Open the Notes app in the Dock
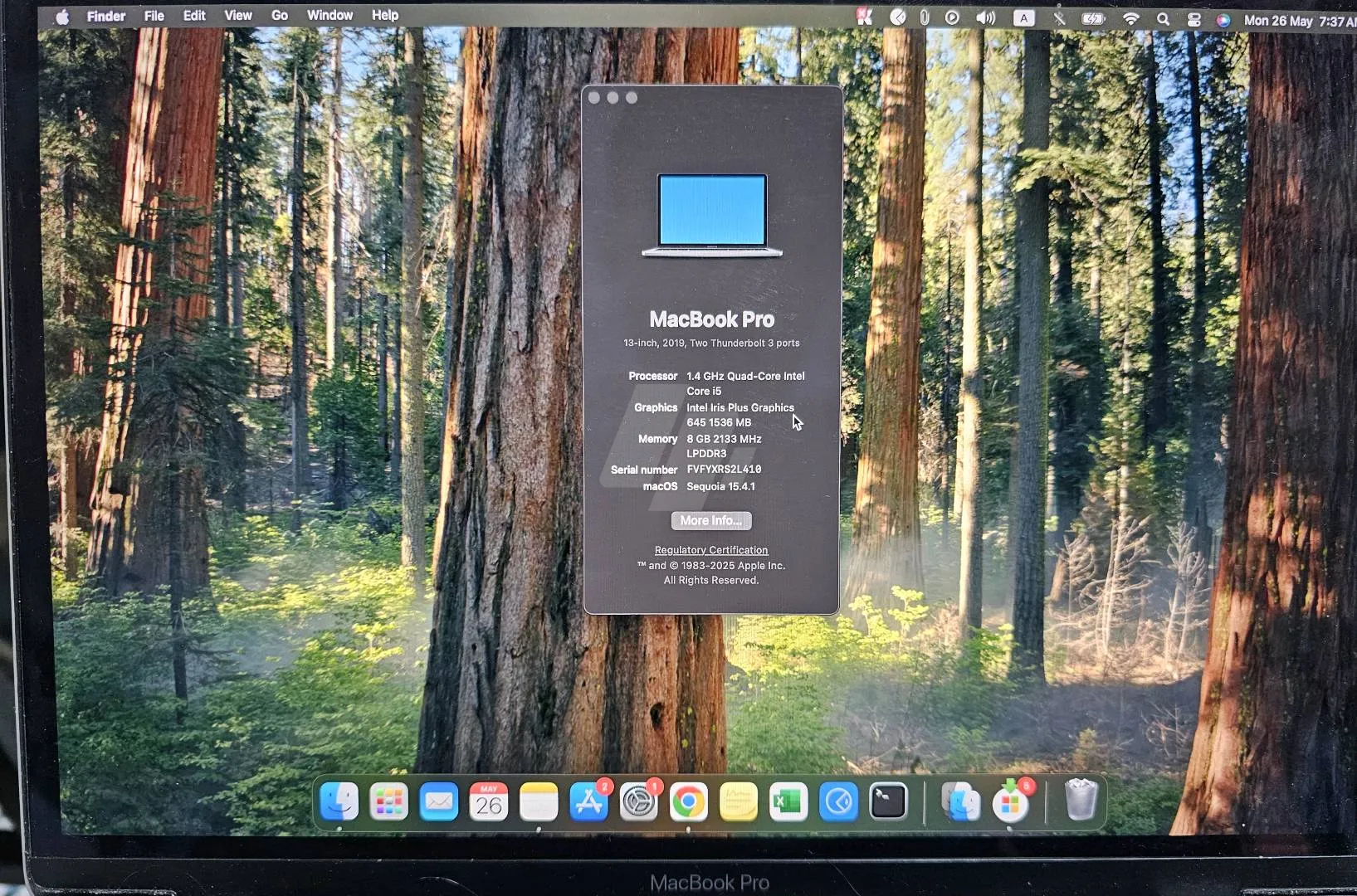 click(x=539, y=801)
